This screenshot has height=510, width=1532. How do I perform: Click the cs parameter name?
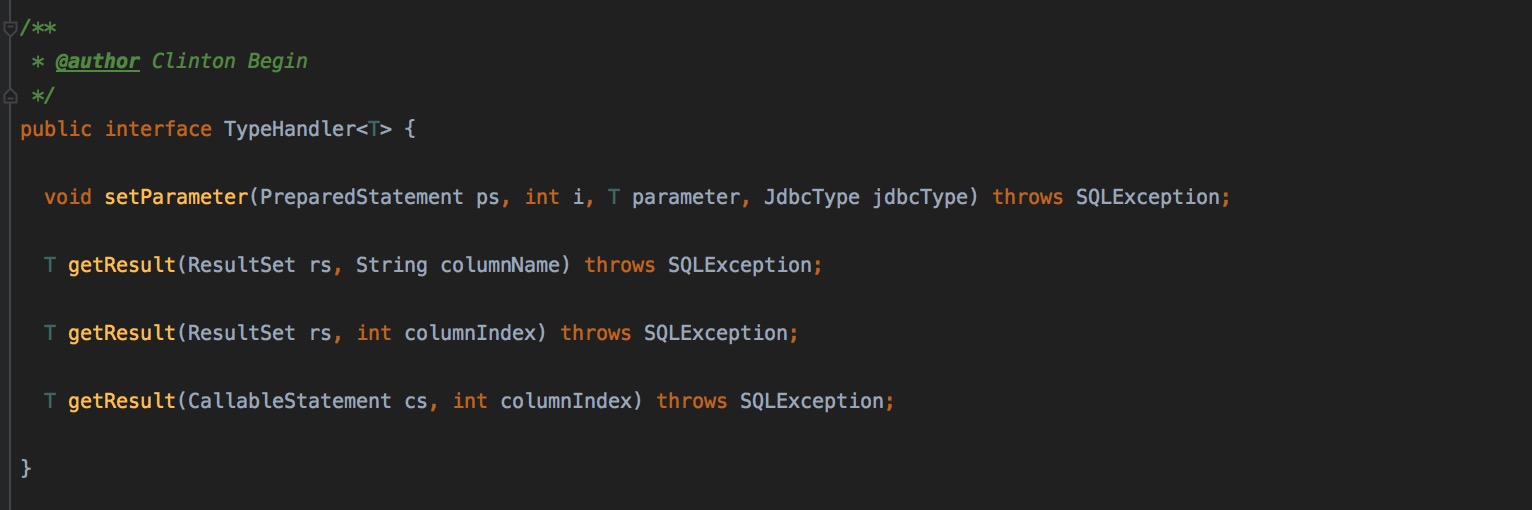[416, 401]
